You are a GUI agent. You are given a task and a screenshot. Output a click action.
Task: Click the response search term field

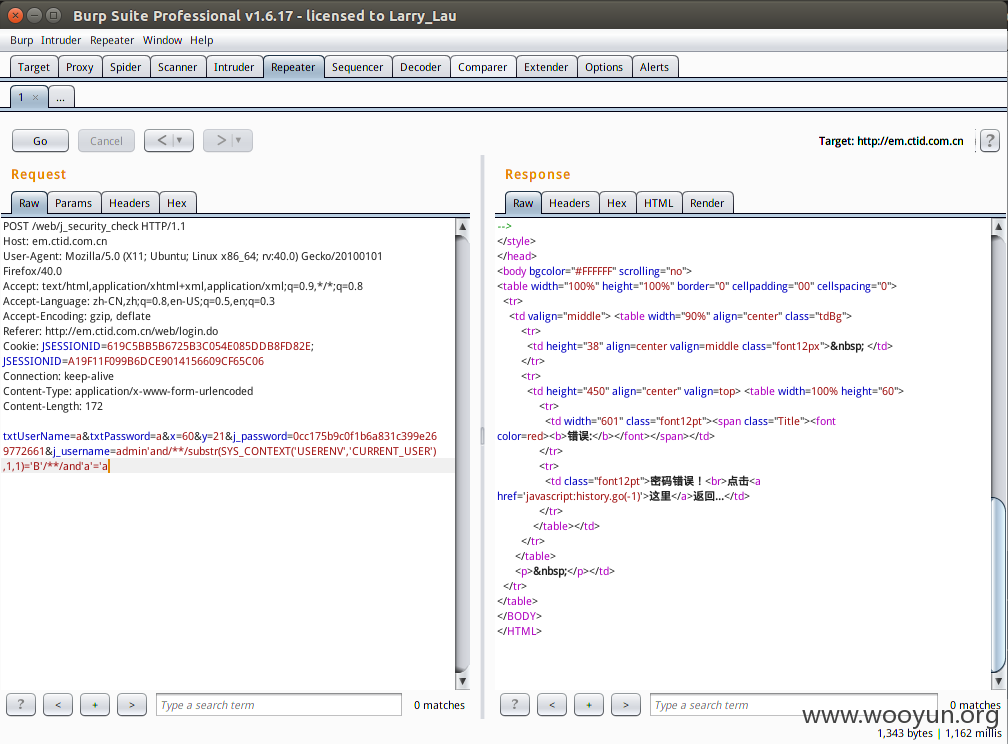click(x=793, y=705)
